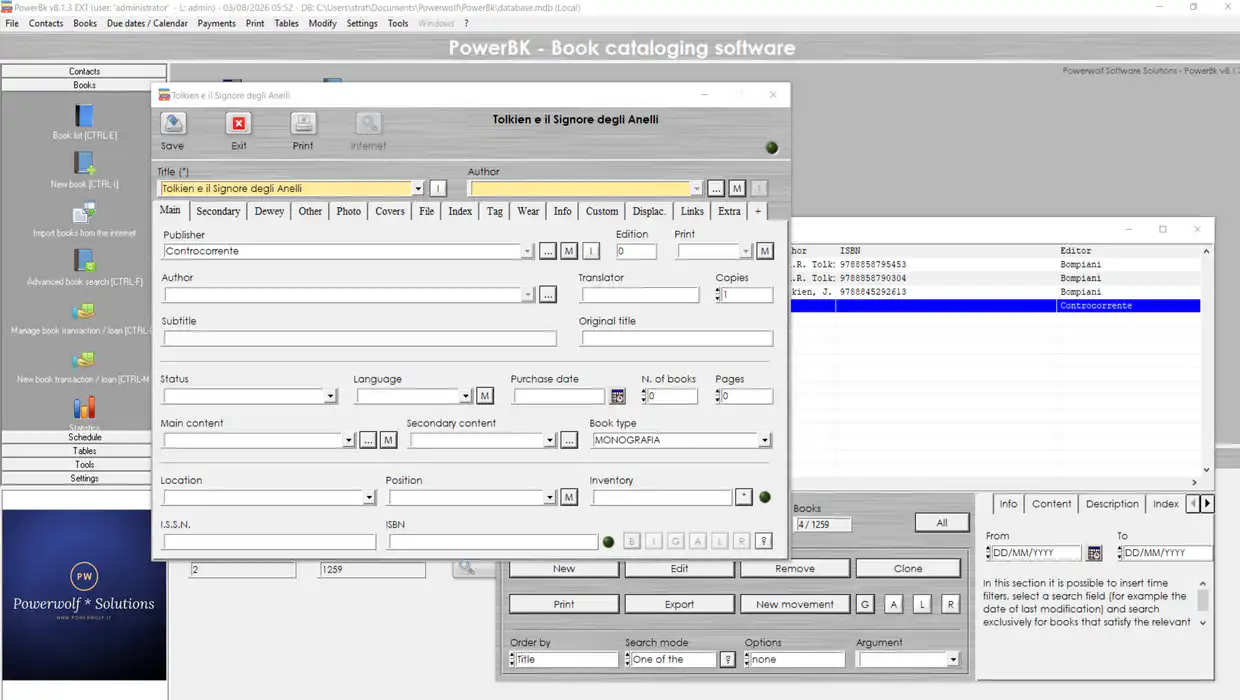Open the Location dropdown
1240x700 pixels.
tap(369, 498)
